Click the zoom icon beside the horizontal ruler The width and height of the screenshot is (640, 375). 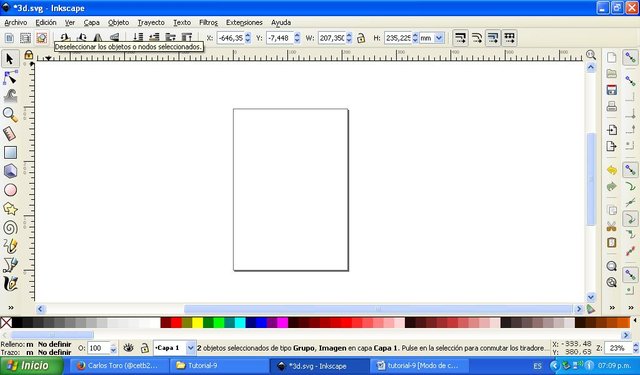591,55
